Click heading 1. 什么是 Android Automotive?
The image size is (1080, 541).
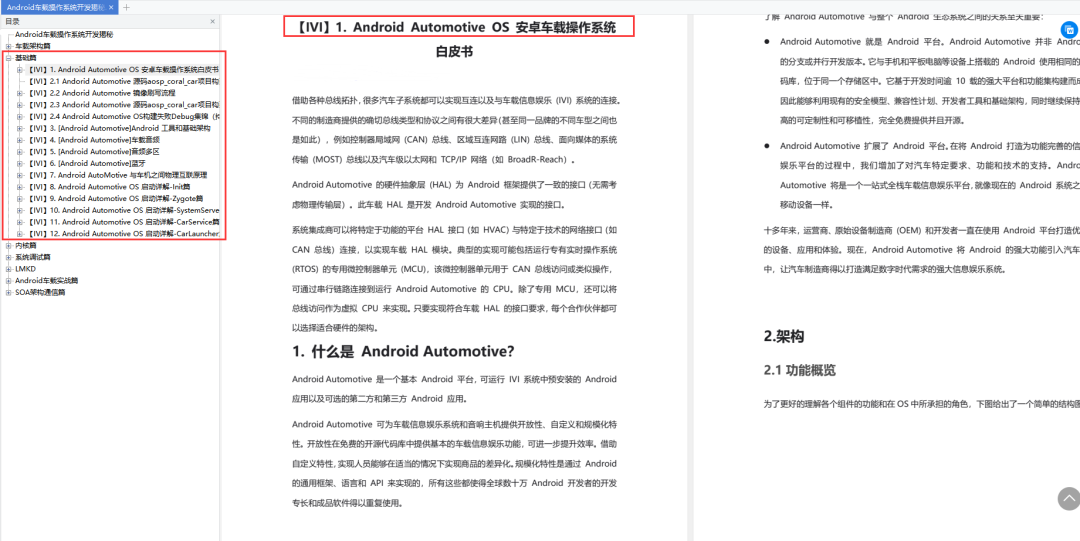[403, 351]
